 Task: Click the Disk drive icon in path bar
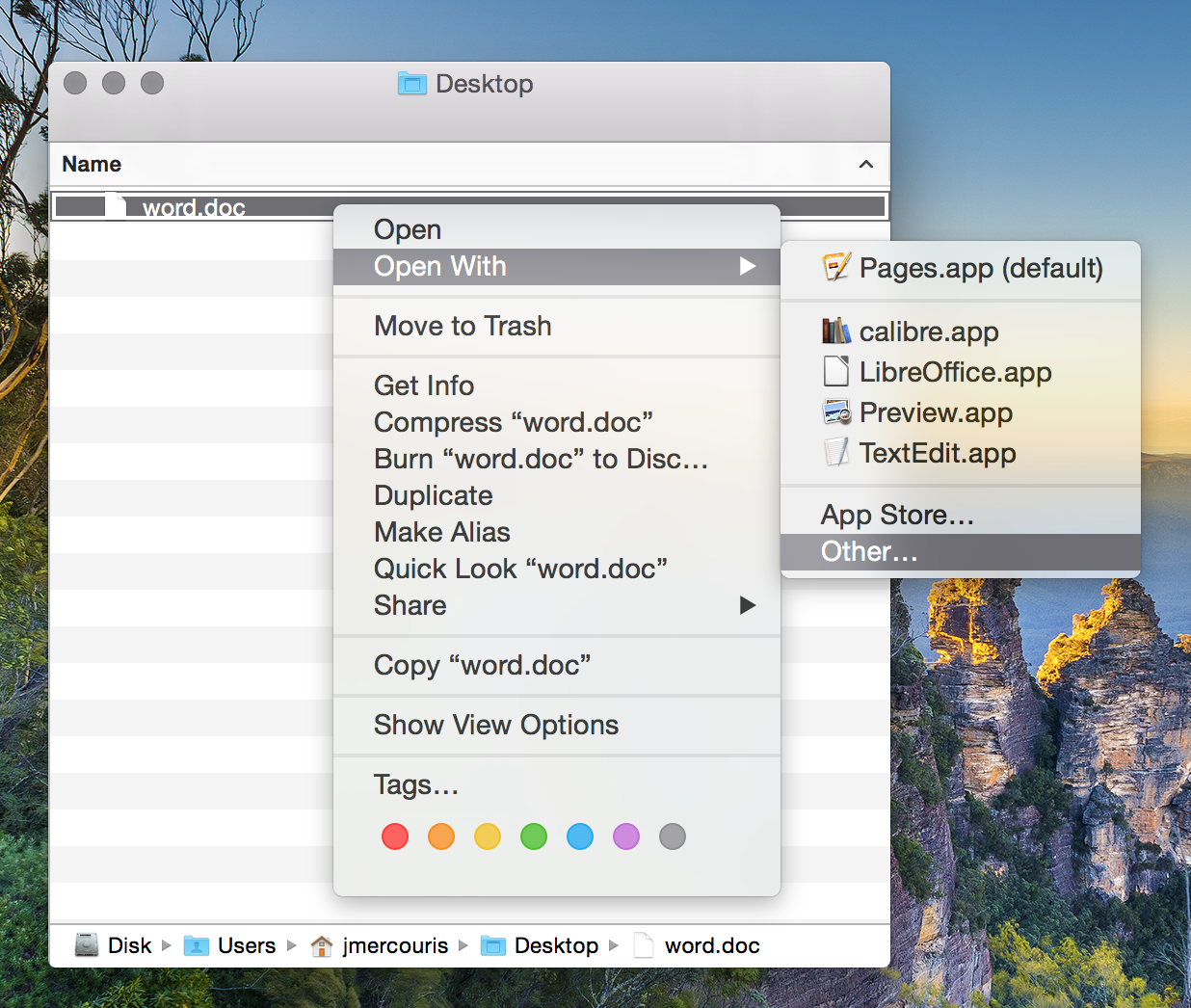87,945
